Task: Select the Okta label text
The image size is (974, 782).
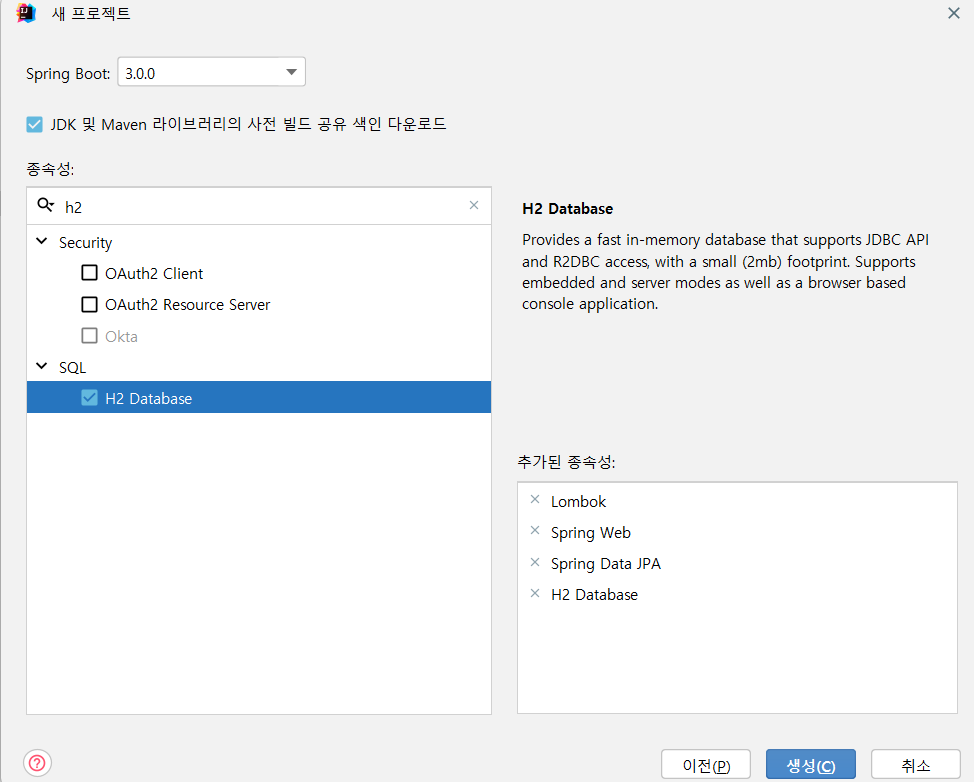Action: click(121, 336)
